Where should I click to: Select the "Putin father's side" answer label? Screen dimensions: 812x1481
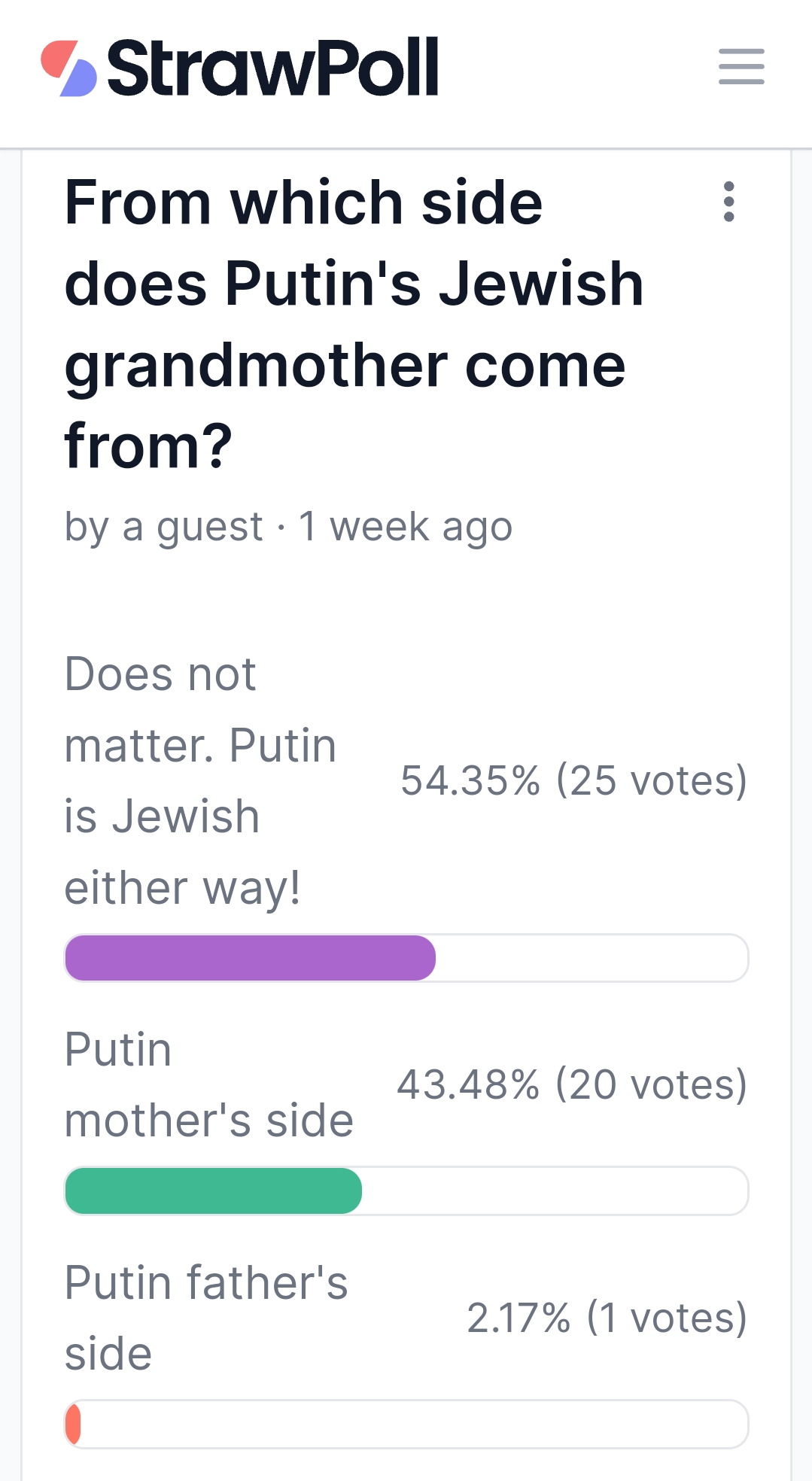pyautogui.click(x=205, y=1318)
